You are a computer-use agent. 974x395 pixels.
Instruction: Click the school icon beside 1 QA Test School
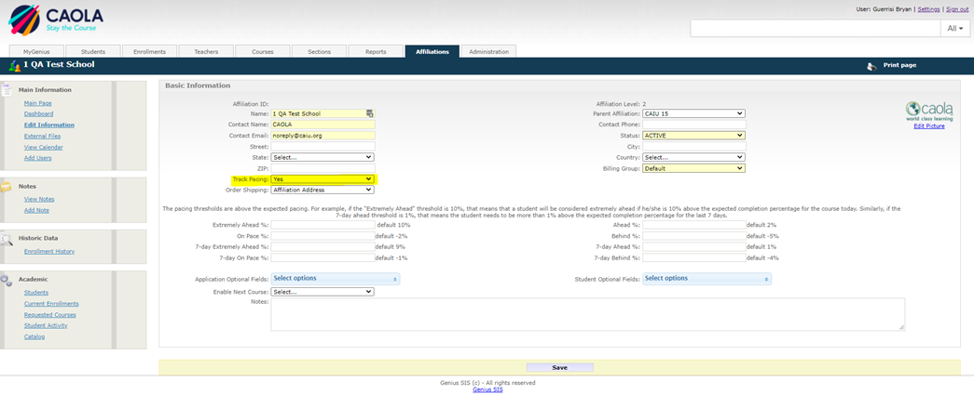tap(14, 65)
